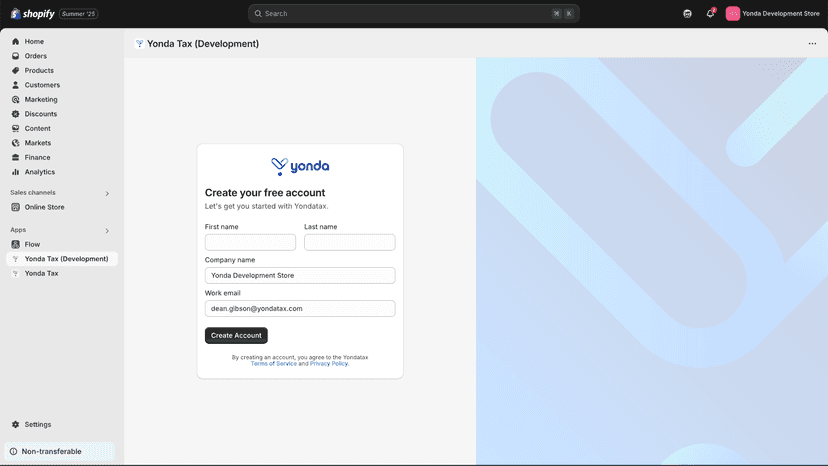The image size is (828, 466).
Task: Click the Analytics bar chart icon
Action: [x=15, y=172]
